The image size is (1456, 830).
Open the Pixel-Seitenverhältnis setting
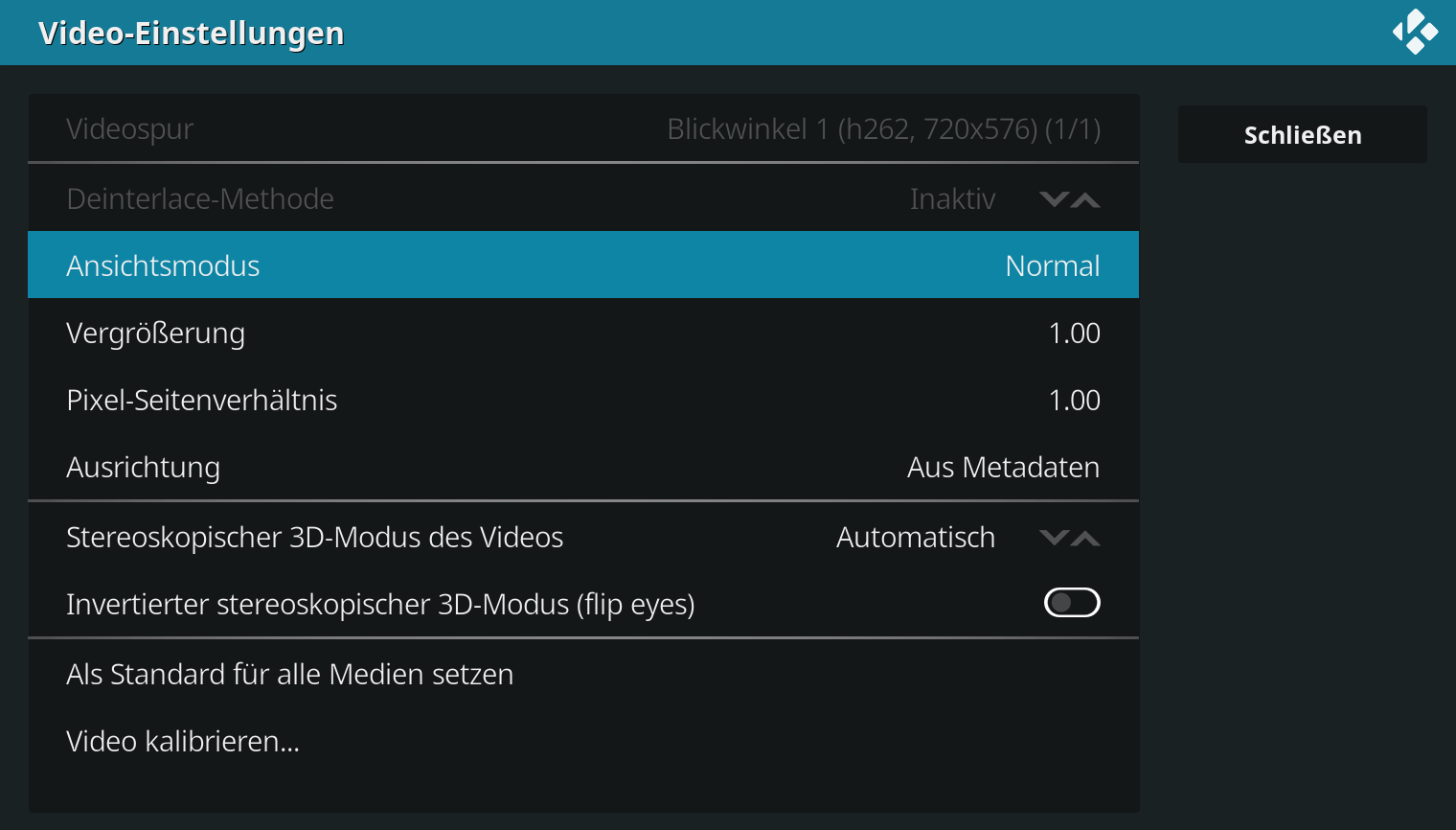583,399
